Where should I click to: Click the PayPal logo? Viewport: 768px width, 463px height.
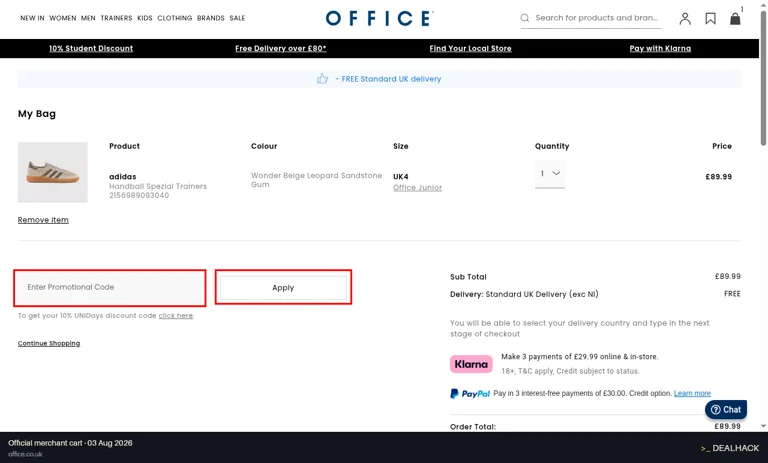pos(470,393)
